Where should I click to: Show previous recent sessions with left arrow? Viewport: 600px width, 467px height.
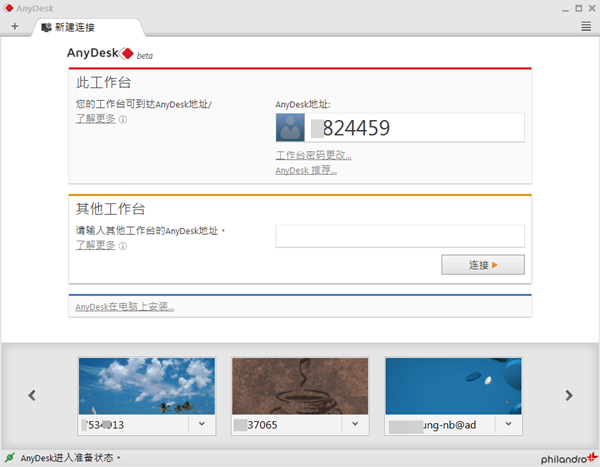[32, 395]
